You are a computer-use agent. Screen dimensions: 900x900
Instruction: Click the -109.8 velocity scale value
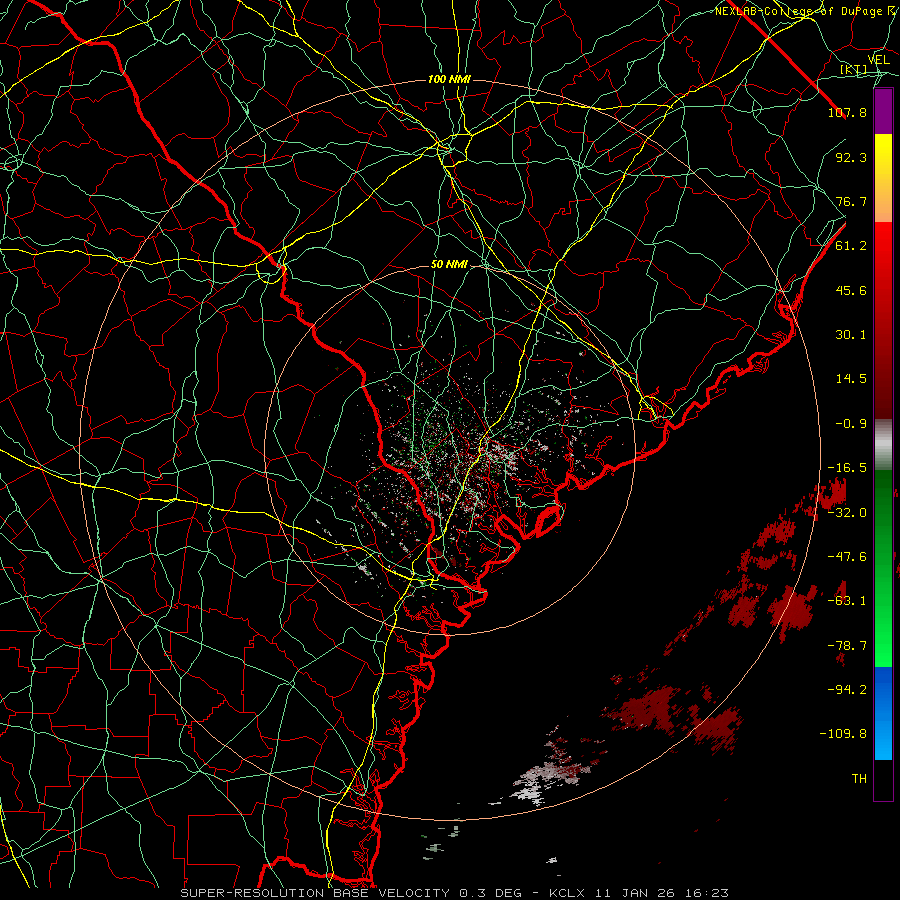click(x=843, y=734)
